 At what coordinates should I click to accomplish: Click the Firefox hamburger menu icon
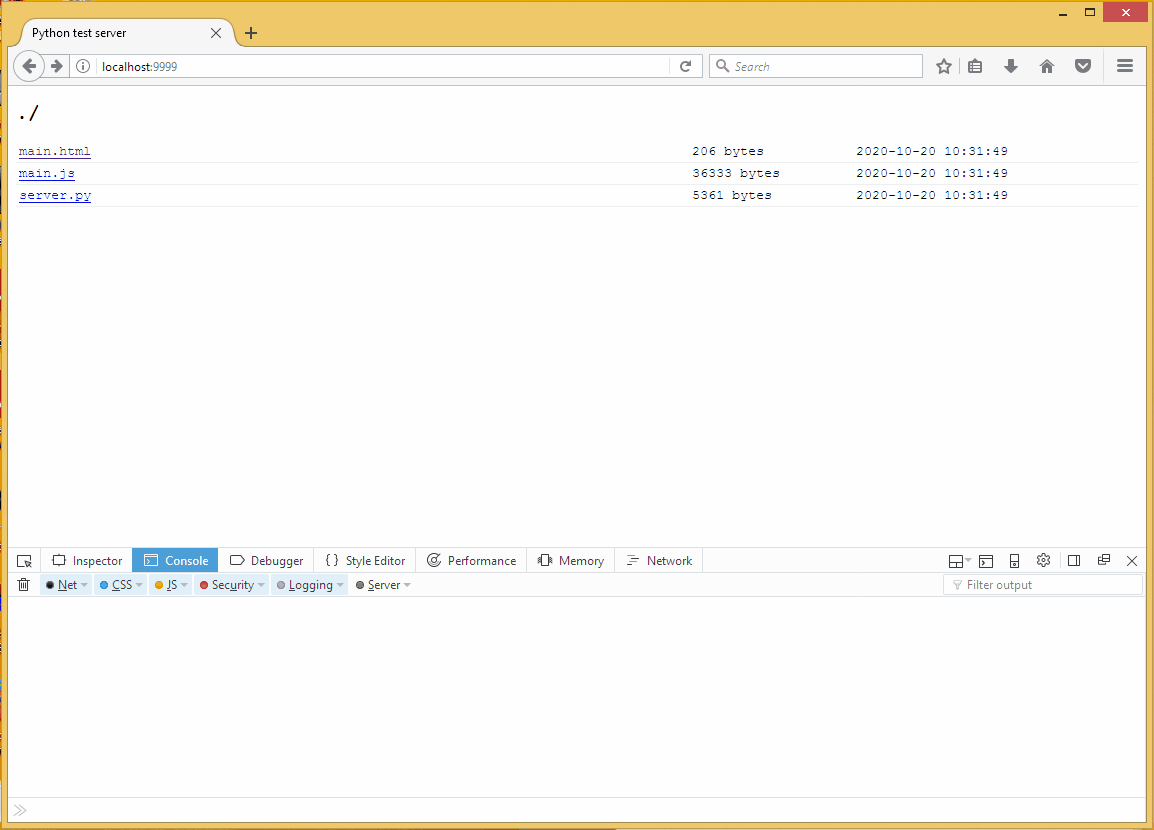(1124, 66)
